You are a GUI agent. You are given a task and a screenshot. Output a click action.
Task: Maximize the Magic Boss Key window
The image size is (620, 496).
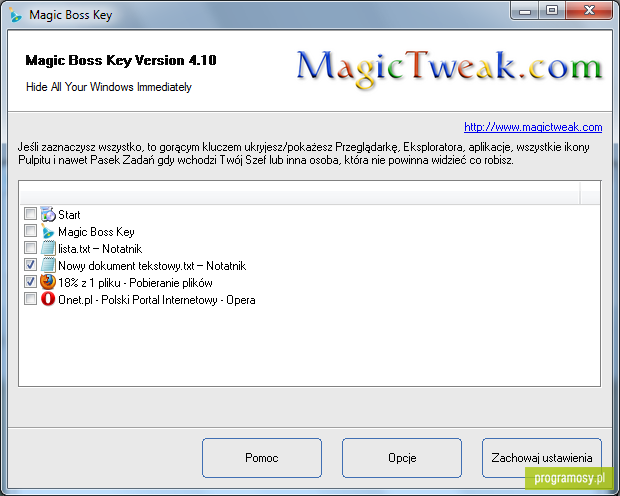(x=552, y=11)
